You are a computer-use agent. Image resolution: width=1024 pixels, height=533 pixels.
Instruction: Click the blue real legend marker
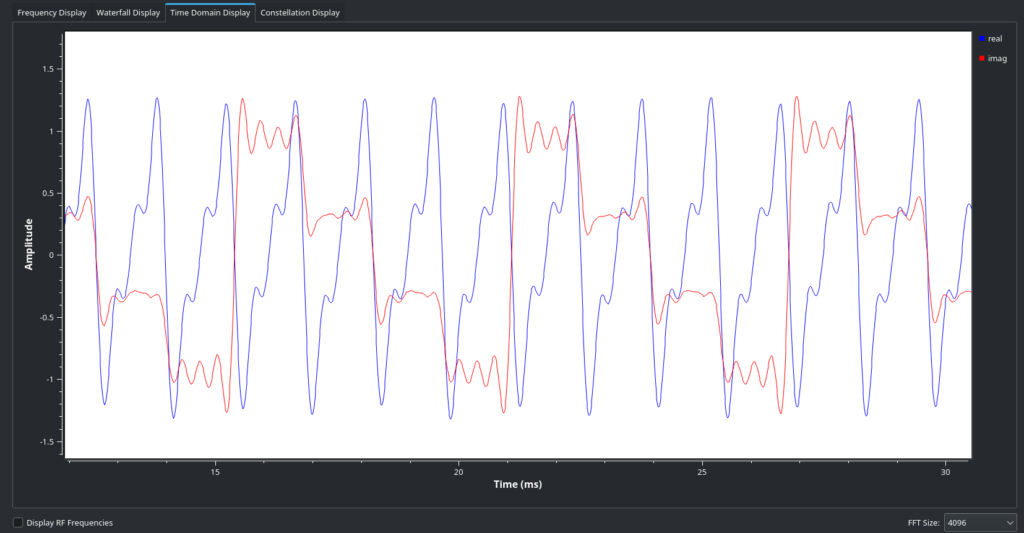coord(982,39)
